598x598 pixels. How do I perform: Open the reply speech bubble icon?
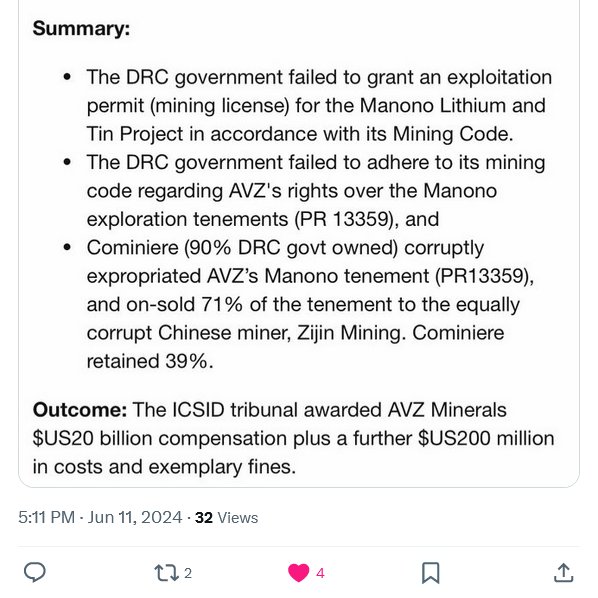[x=35, y=572]
